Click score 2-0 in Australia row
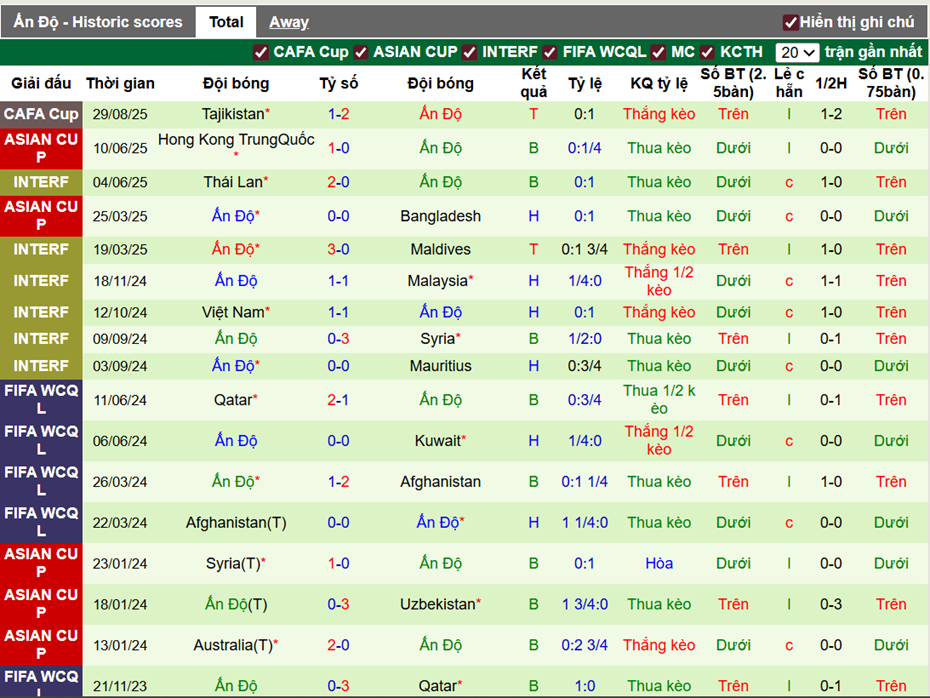This screenshot has width=930, height=698. coord(338,645)
